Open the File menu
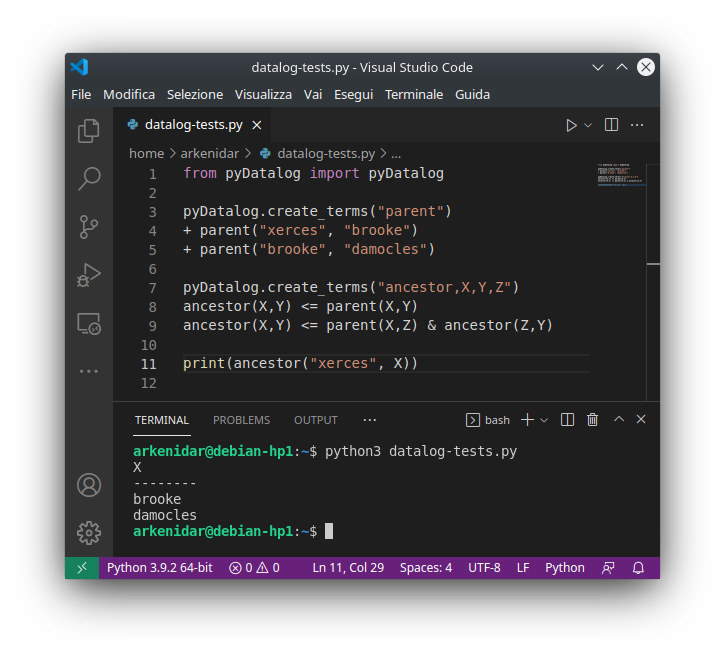 coord(81,94)
